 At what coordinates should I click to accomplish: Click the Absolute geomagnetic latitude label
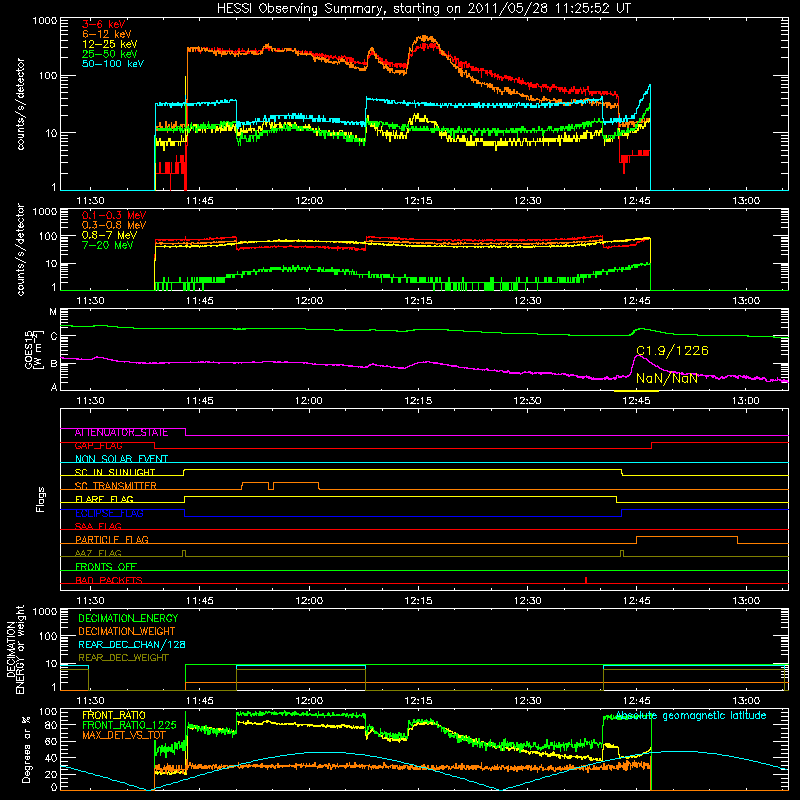[x=691, y=716]
